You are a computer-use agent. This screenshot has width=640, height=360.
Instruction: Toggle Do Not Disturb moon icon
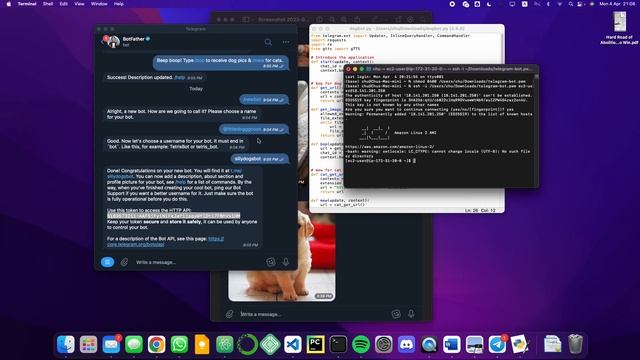[x=489, y=4]
